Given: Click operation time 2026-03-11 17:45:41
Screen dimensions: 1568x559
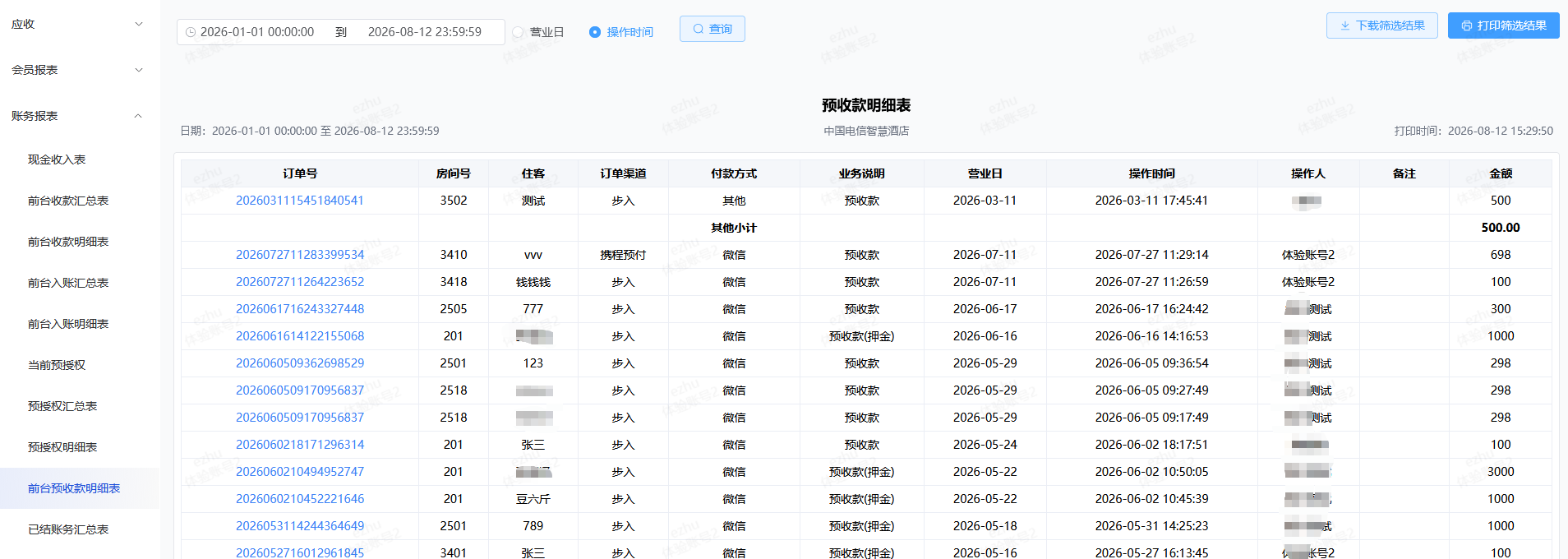Looking at the screenshot, I should pyautogui.click(x=1152, y=201).
